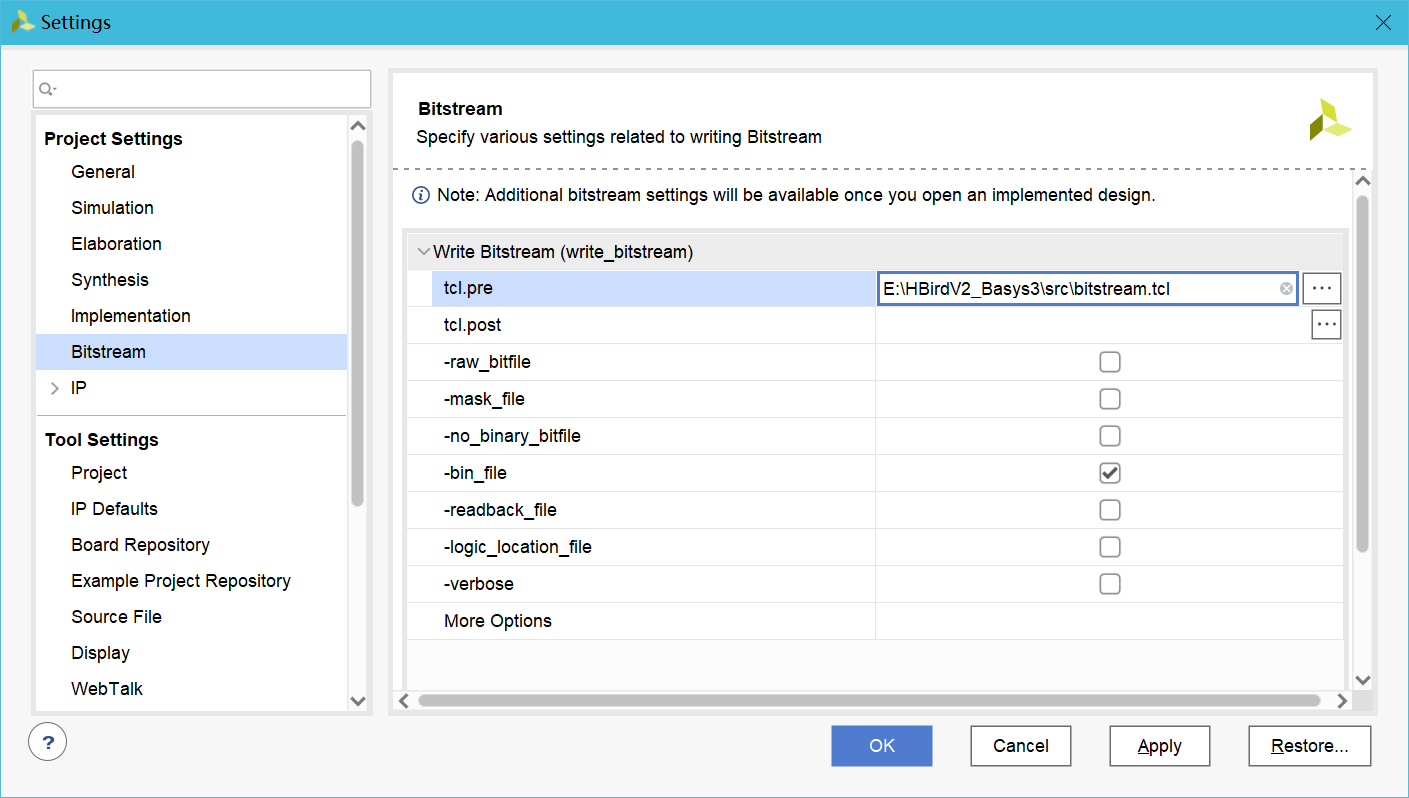This screenshot has width=1409, height=798.
Task: Click the Restore... button
Action: coord(1310,746)
